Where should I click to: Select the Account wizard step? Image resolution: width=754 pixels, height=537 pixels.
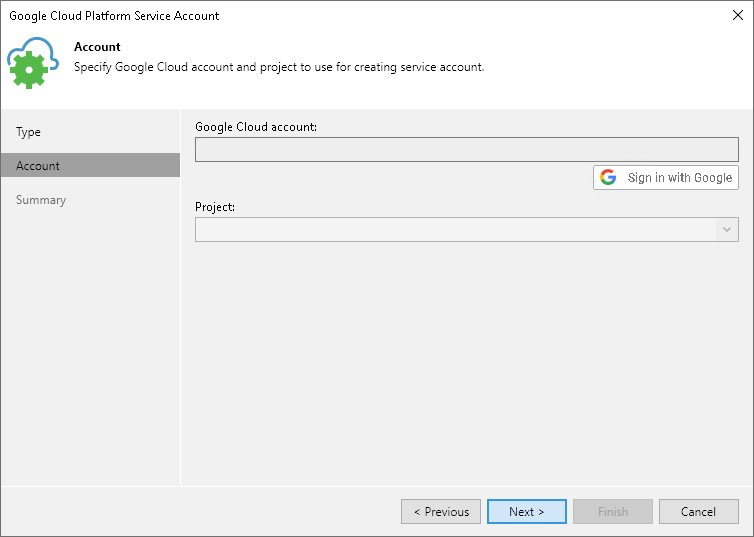click(x=90, y=165)
